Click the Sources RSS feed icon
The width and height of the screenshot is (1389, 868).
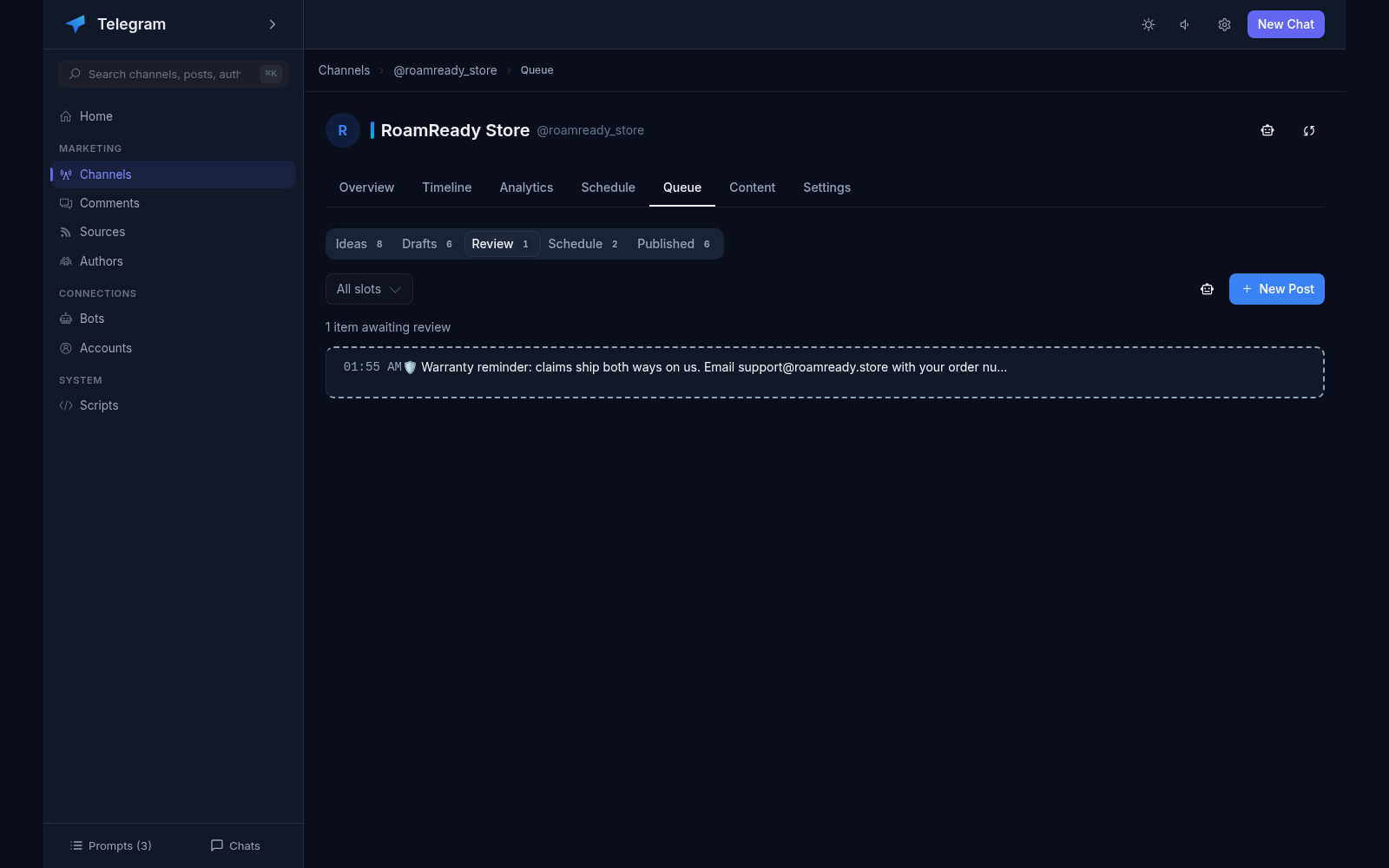[66, 232]
